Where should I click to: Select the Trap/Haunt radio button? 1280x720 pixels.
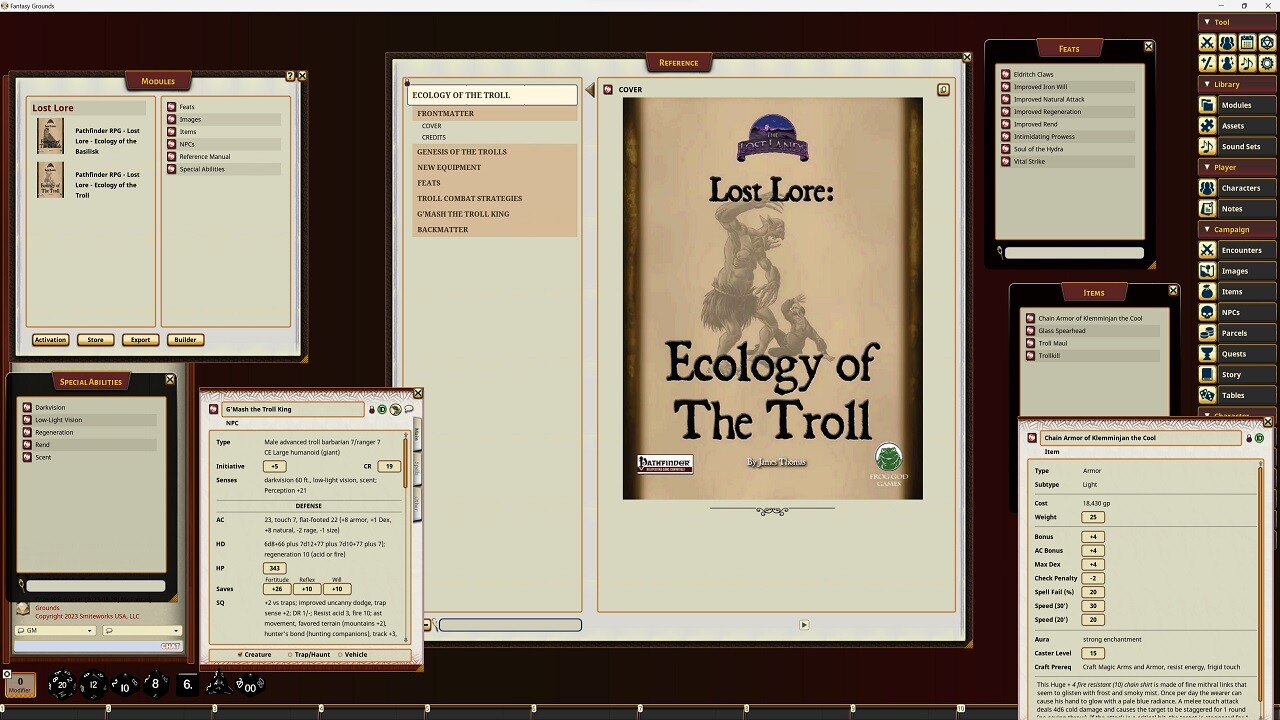pyautogui.click(x=290, y=655)
